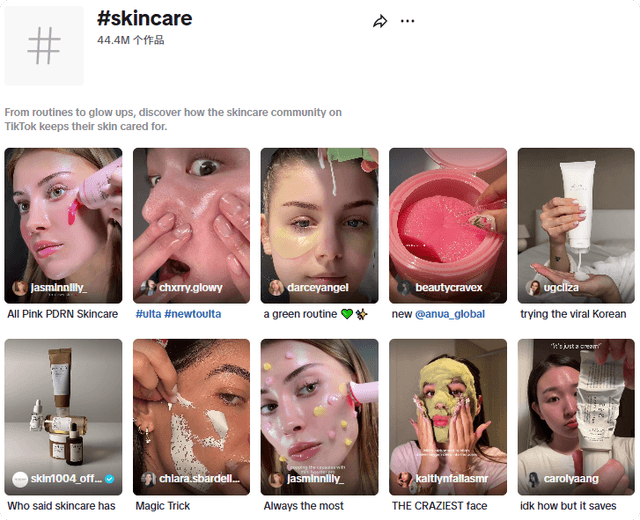Image resolution: width=640 pixels, height=520 pixels.
Task: Open the #ulta hashtag link
Action: click(149, 314)
